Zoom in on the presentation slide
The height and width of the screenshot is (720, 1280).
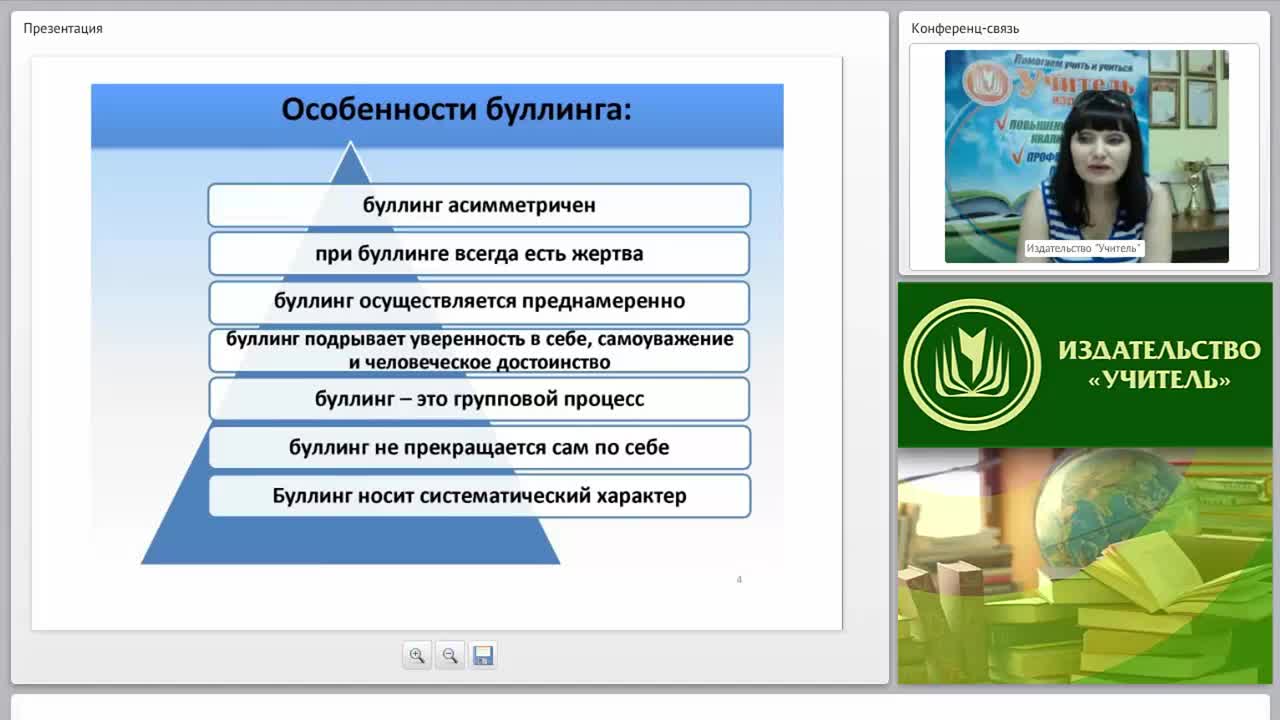417,655
